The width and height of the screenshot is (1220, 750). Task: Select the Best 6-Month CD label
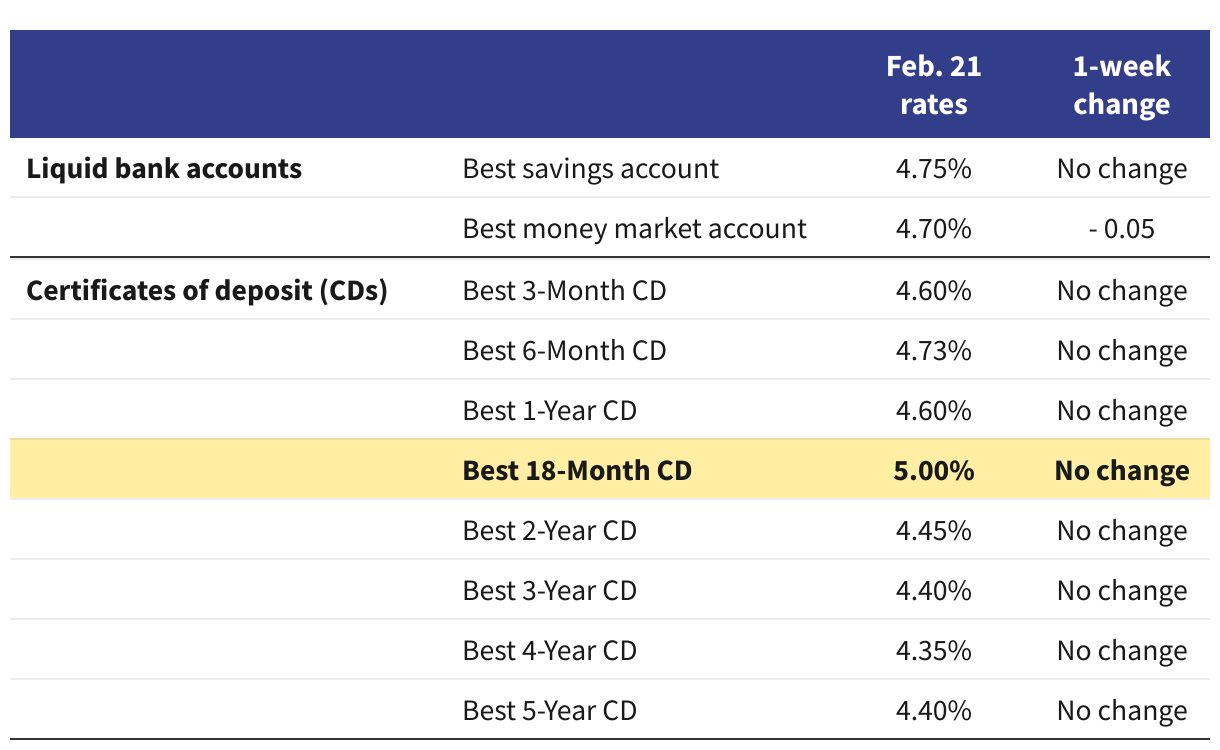pos(564,351)
